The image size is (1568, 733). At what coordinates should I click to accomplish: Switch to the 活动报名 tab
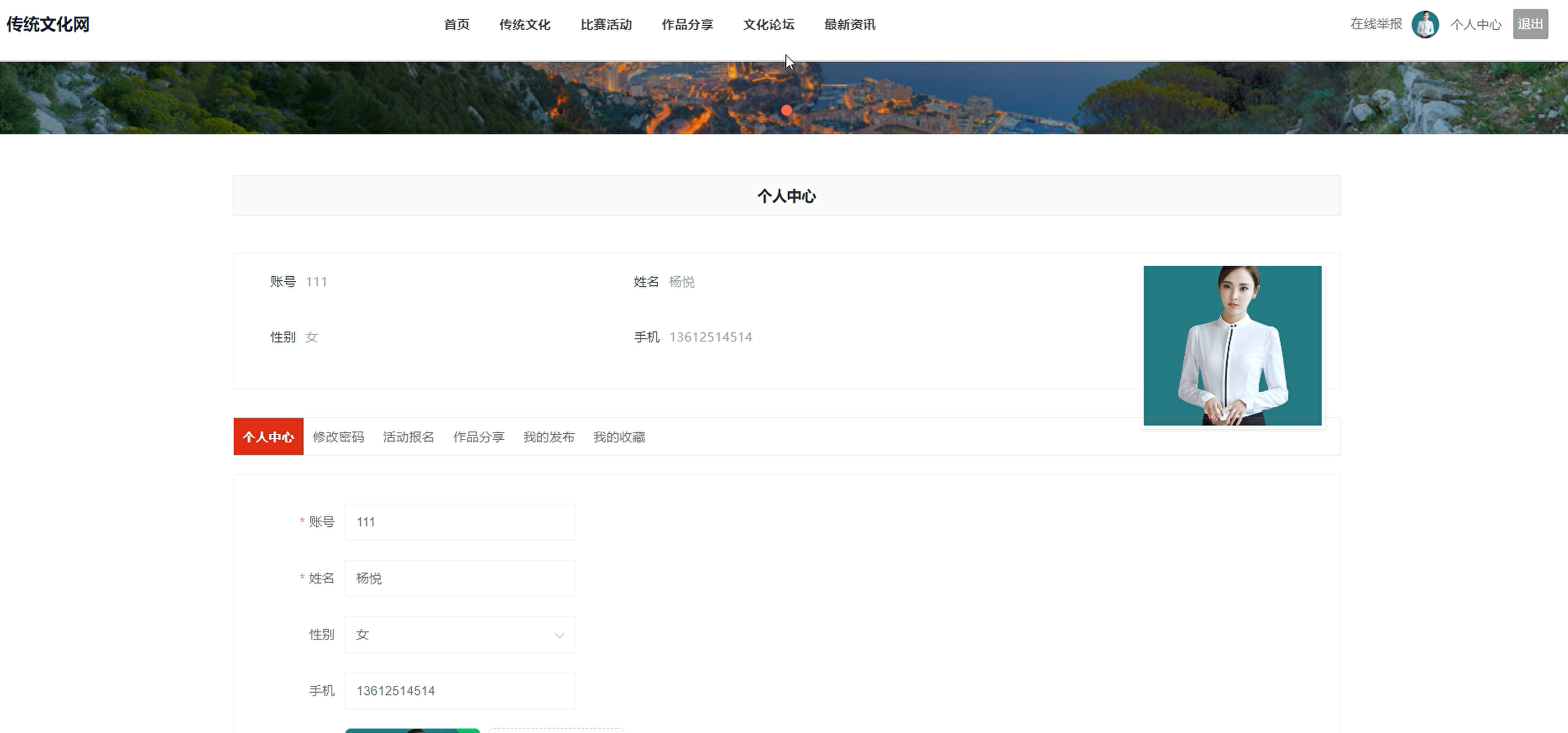coord(408,437)
